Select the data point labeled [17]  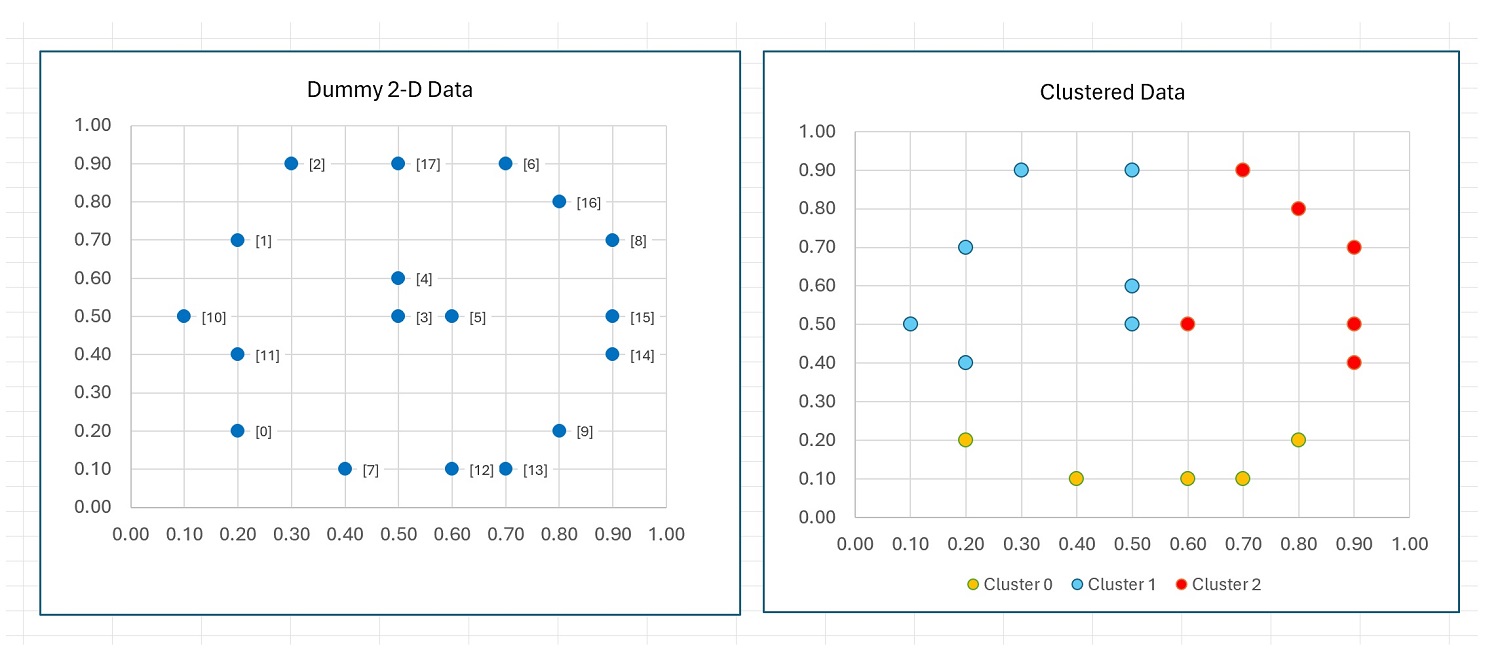[x=398, y=163]
